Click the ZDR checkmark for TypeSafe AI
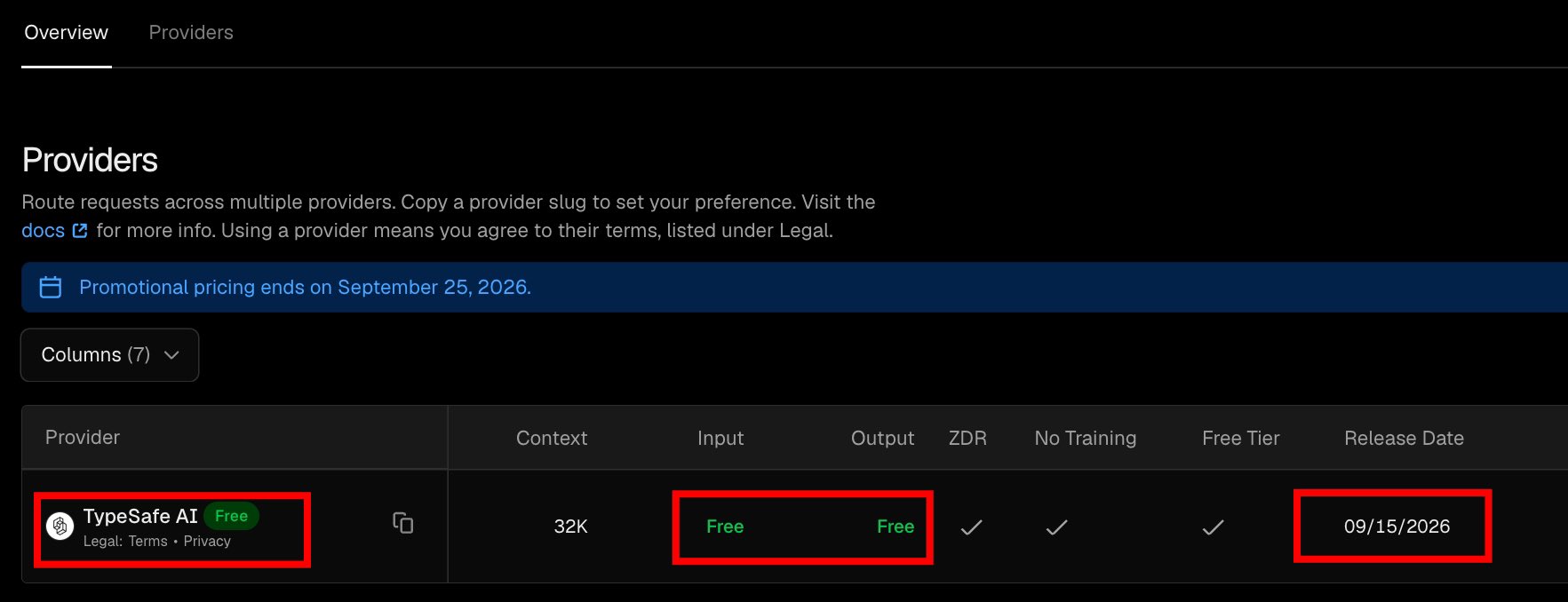 (972, 527)
